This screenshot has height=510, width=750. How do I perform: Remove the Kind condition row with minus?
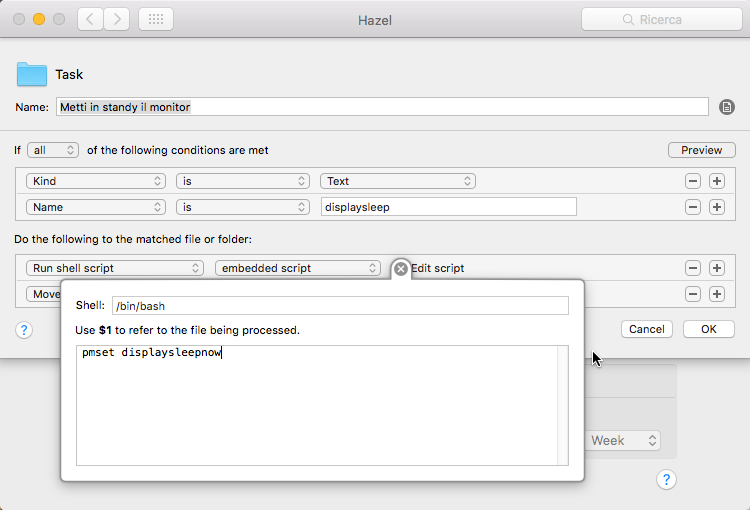point(693,181)
